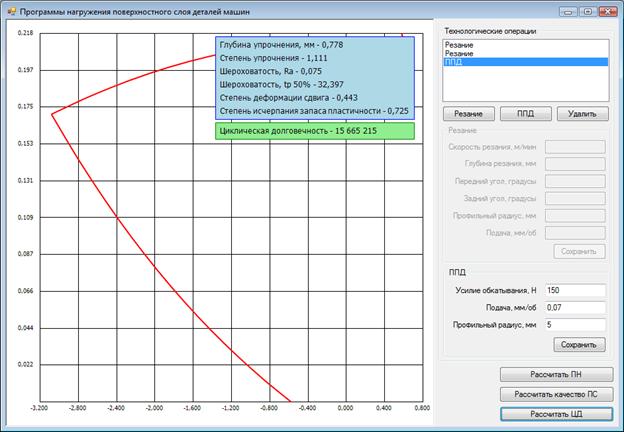Save ППД parameters with Сохранить button
Viewport: 624px width, 432px height.
tap(579, 345)
